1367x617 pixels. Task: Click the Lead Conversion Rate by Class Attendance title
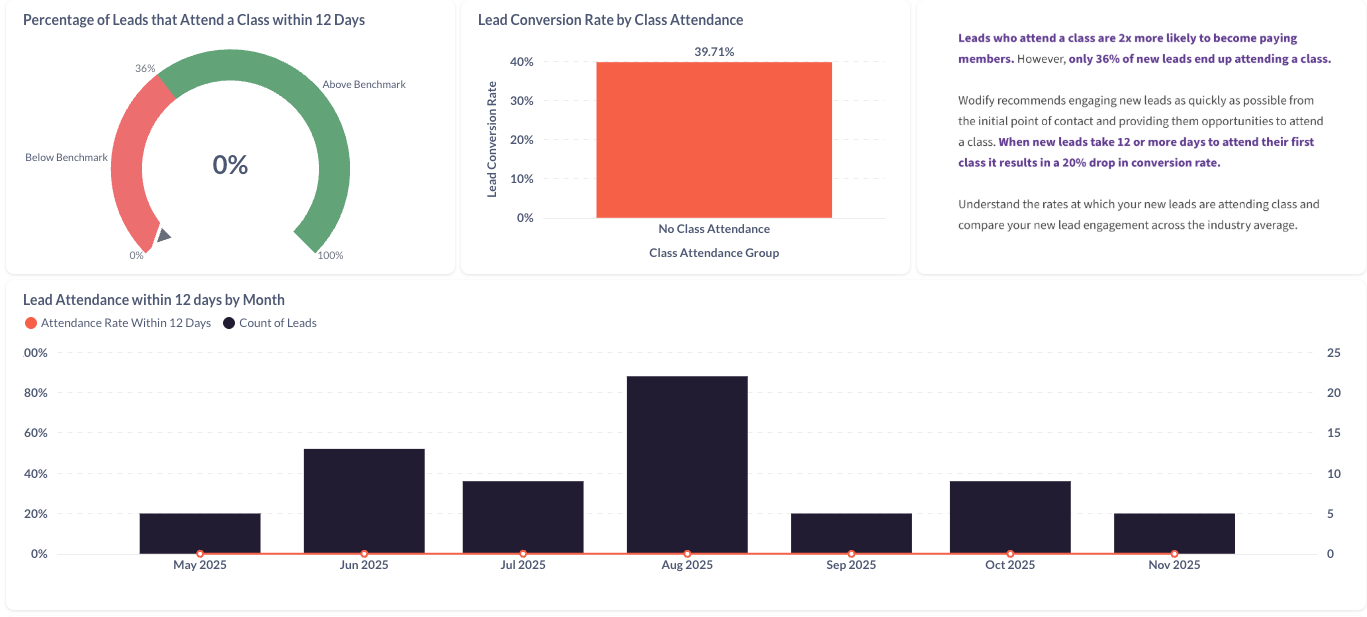click(x=610, y=20)
